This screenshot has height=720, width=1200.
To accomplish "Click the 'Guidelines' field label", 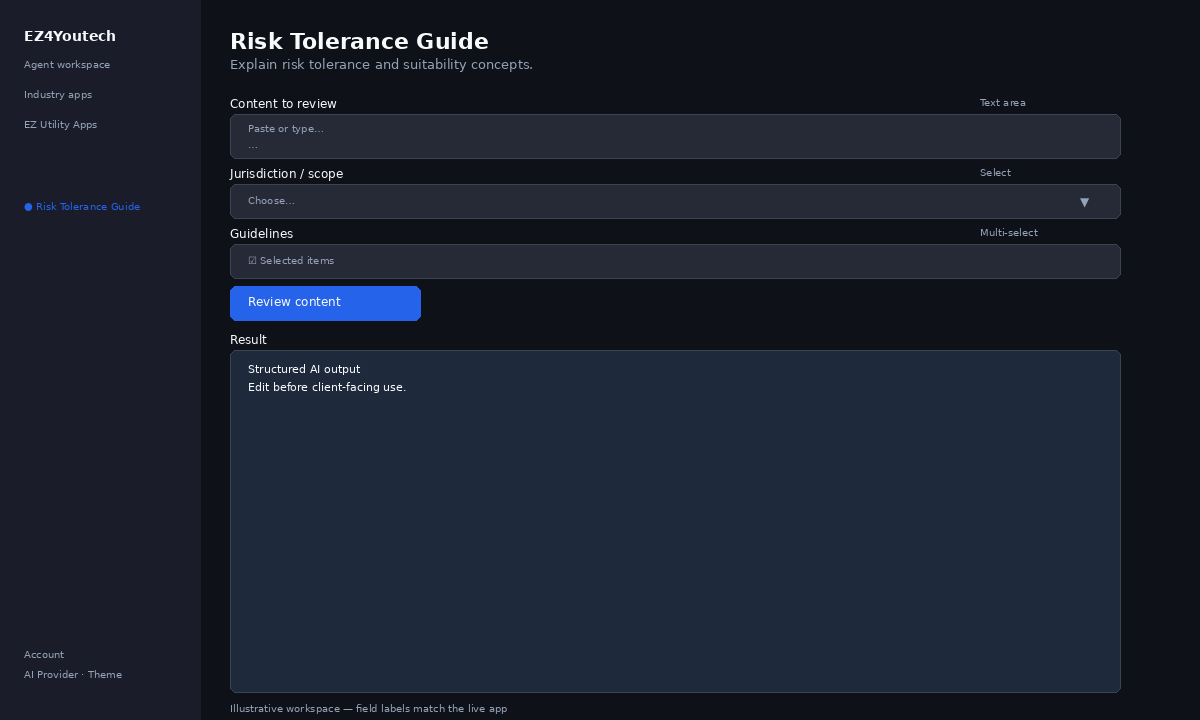I will tap(261, 234).
